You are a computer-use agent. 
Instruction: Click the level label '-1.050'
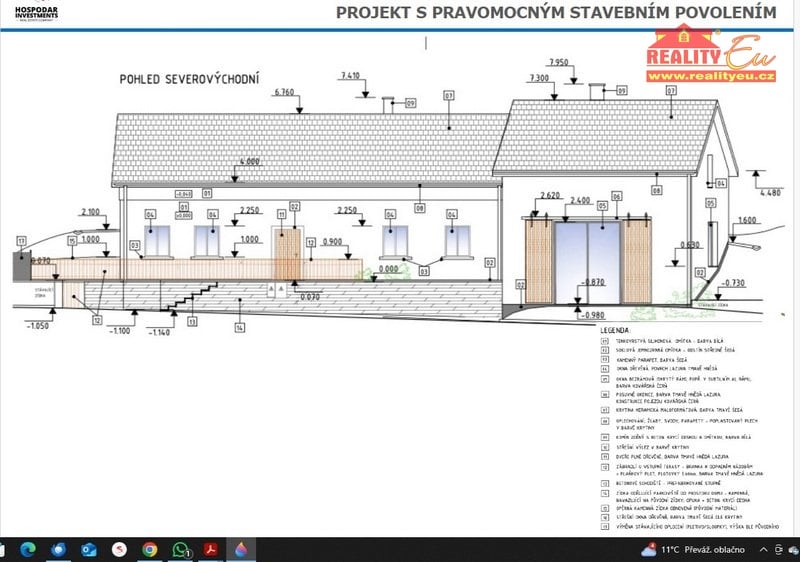[x=37, y=325]
